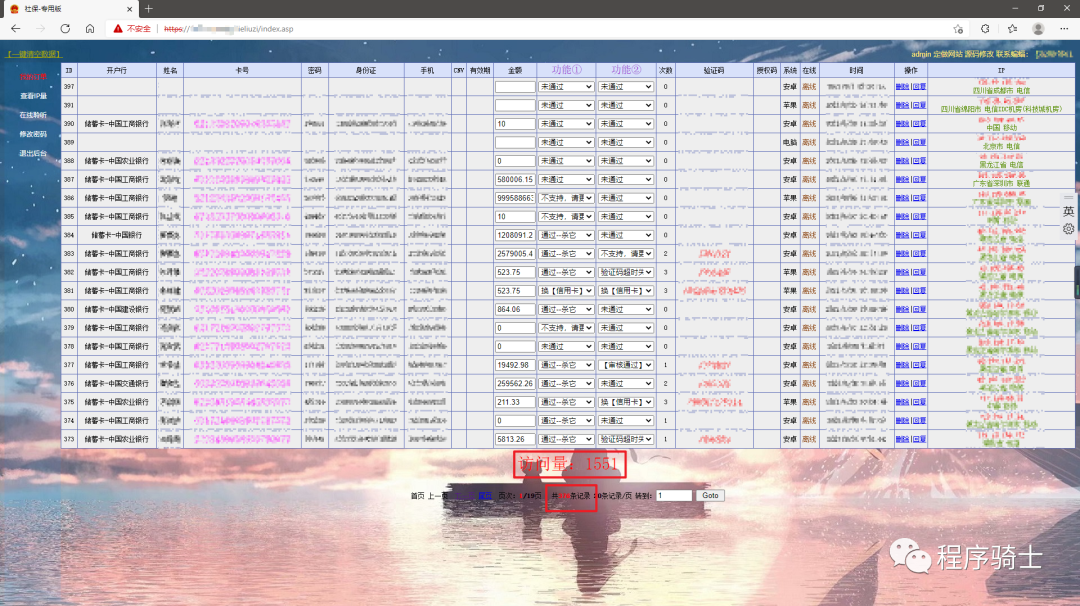Expand the 功能② dropdown in row 391
Screen dimensions: 1080x606
[626, 105]
